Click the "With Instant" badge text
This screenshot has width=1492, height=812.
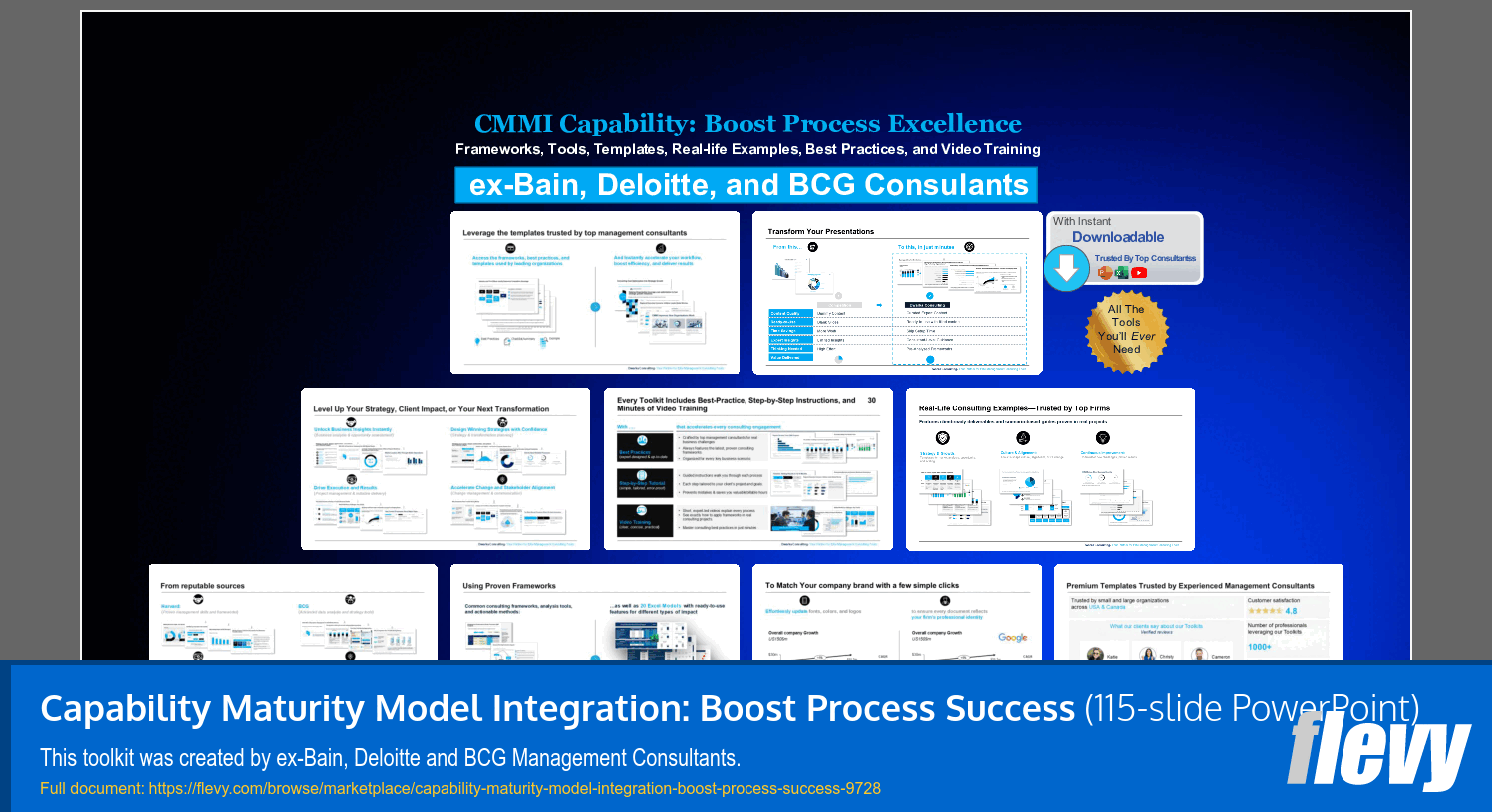click(1082, 221)
